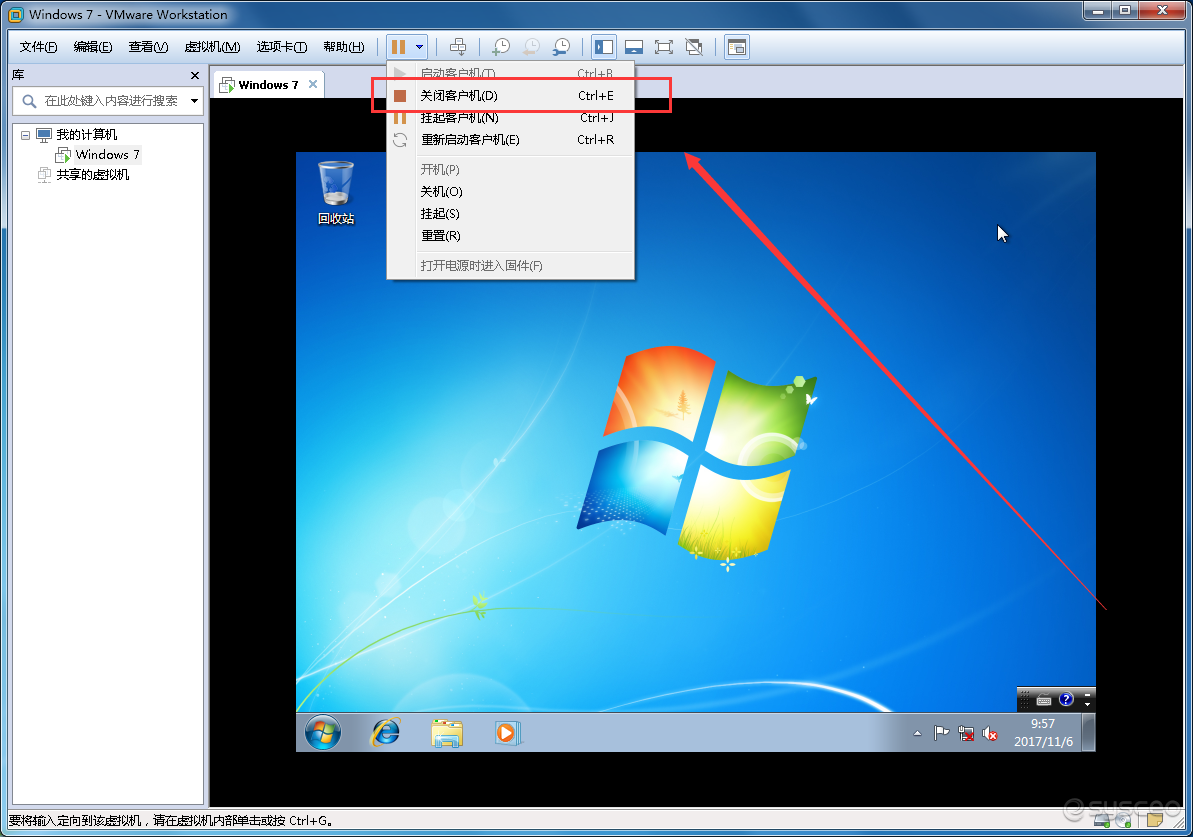Minimize the language bar
The width and height of the screenshot is (1193, 837).
point(1087,694)
